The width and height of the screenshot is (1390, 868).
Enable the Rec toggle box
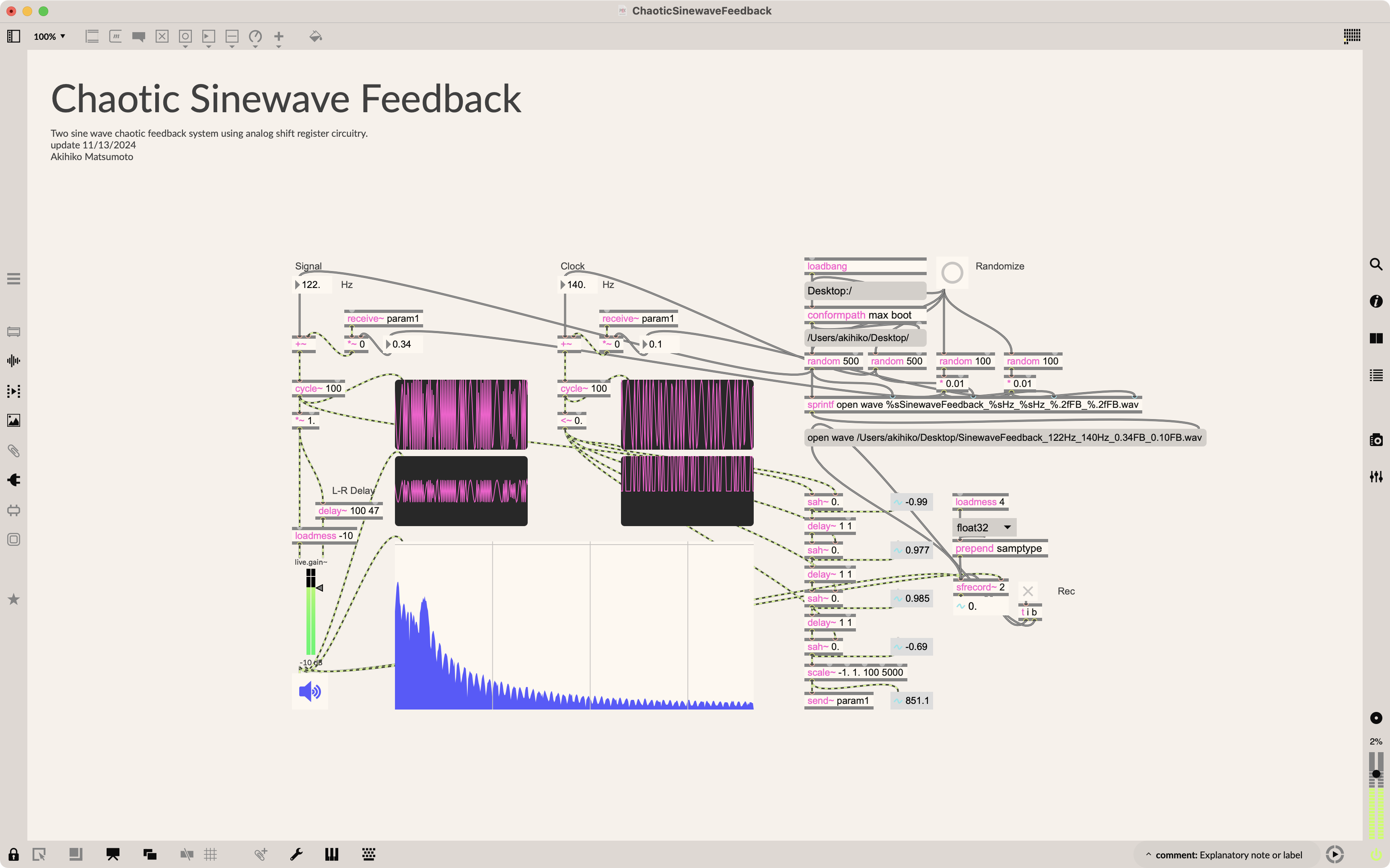click(1027, 591)
